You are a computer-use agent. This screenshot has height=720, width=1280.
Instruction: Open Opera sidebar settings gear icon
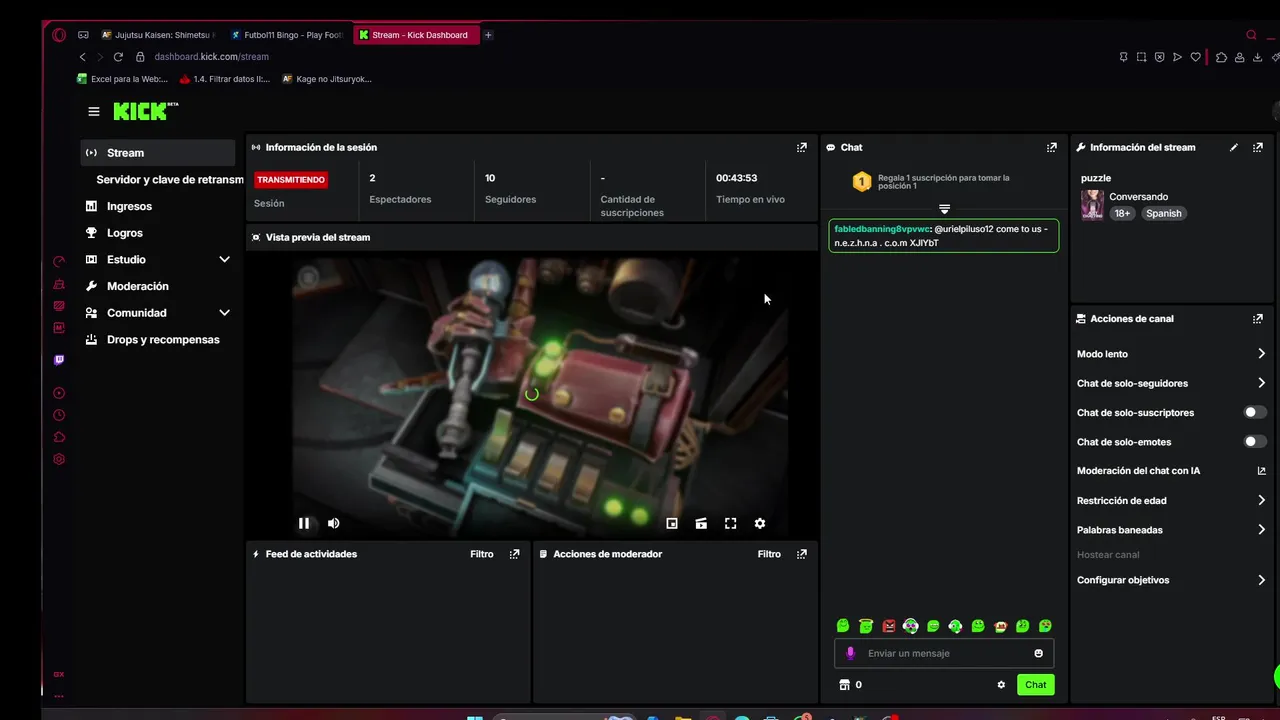[59, 459]
